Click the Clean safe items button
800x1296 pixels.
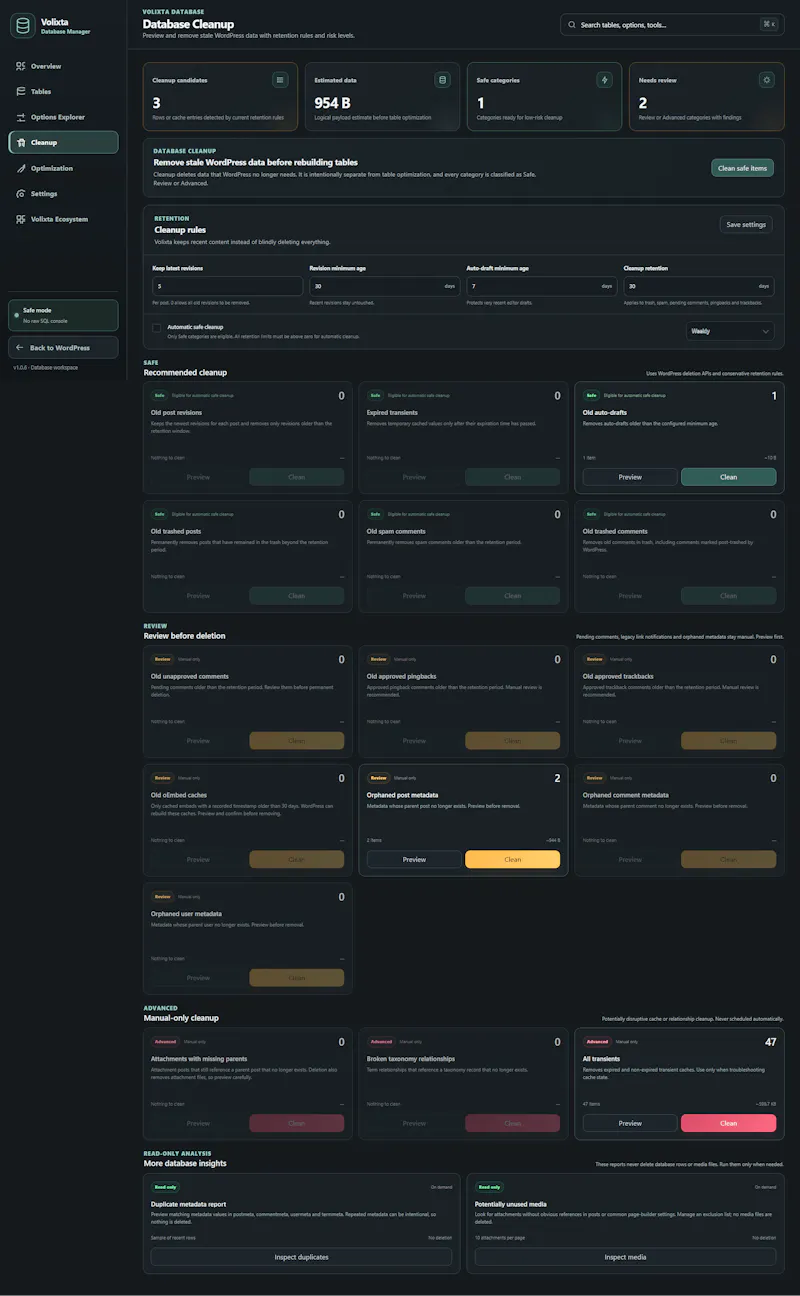tap(743, 168)
